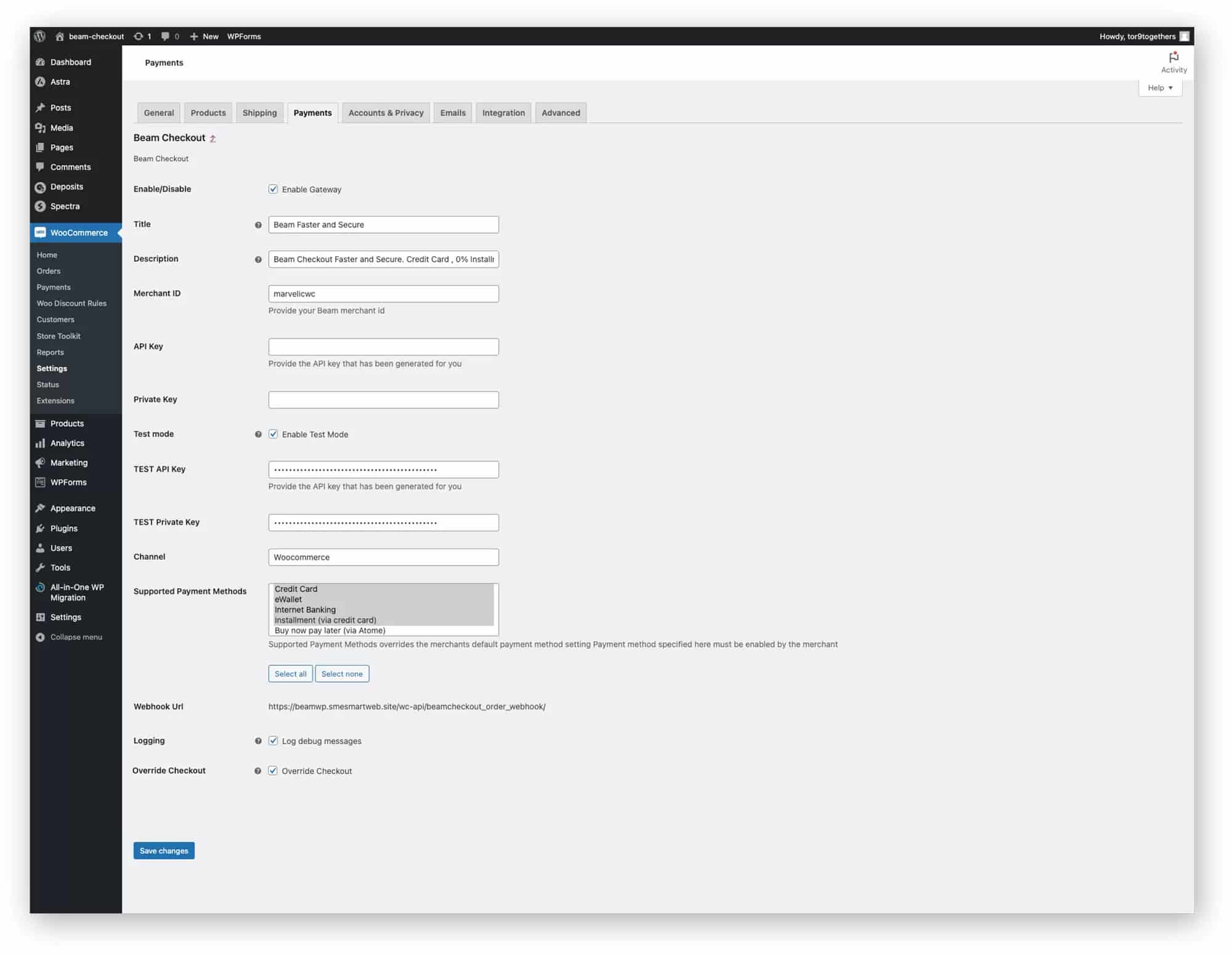
Task: Select Installment (via credit card) option
Action: (x=383, y=620)
